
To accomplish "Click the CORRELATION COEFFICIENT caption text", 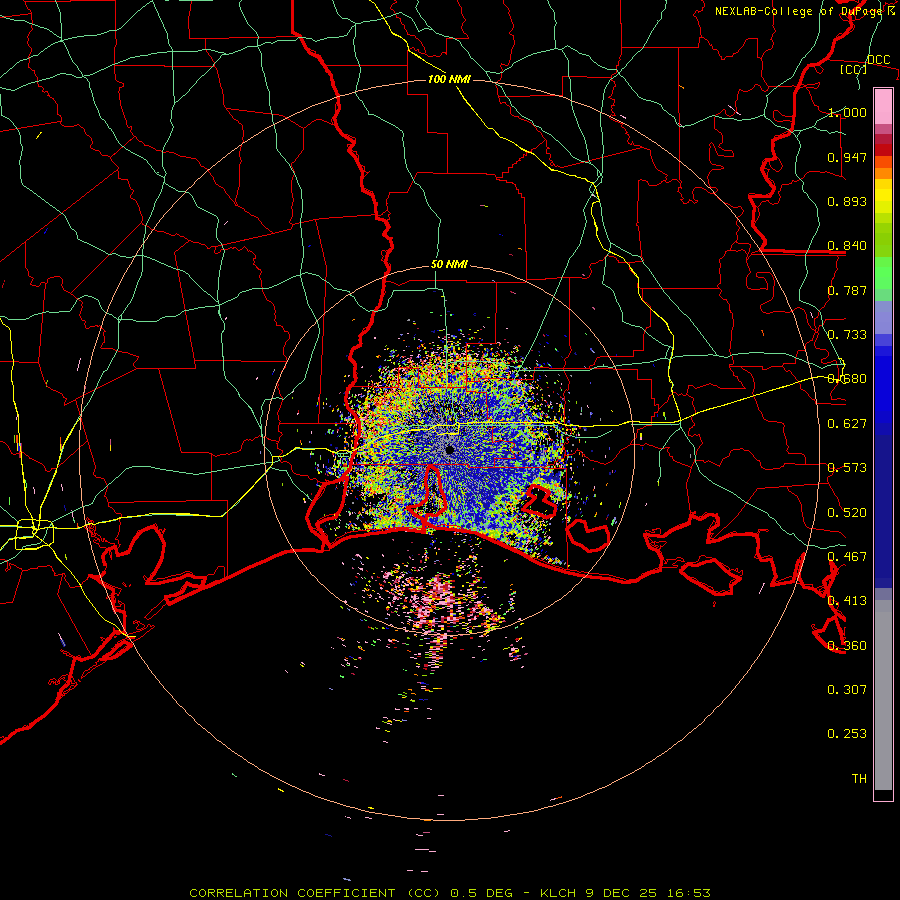I will pyautogui.click(x=292, y=893).
